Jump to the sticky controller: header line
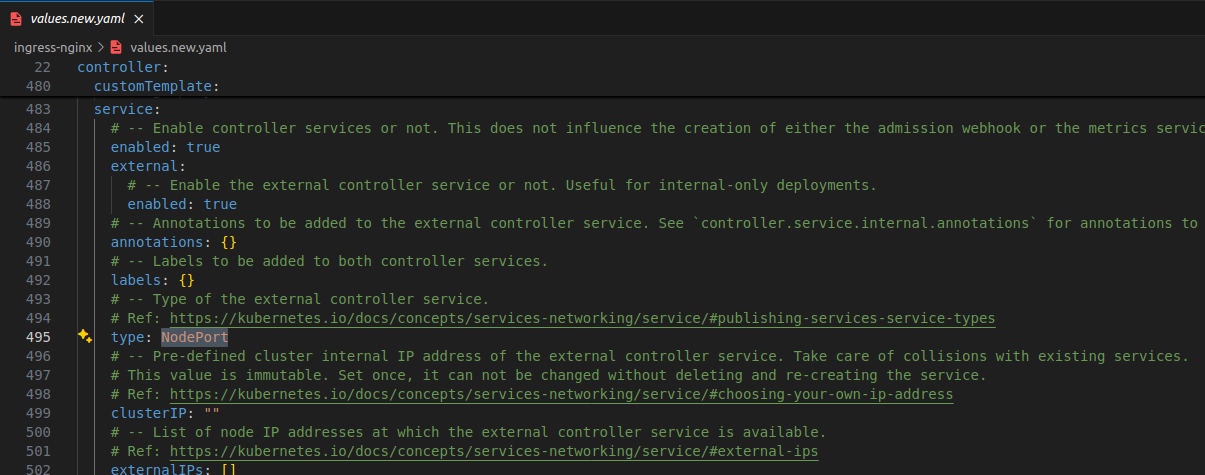The height and width of the screenshot is (475, 1205). (x=115, y=67)
